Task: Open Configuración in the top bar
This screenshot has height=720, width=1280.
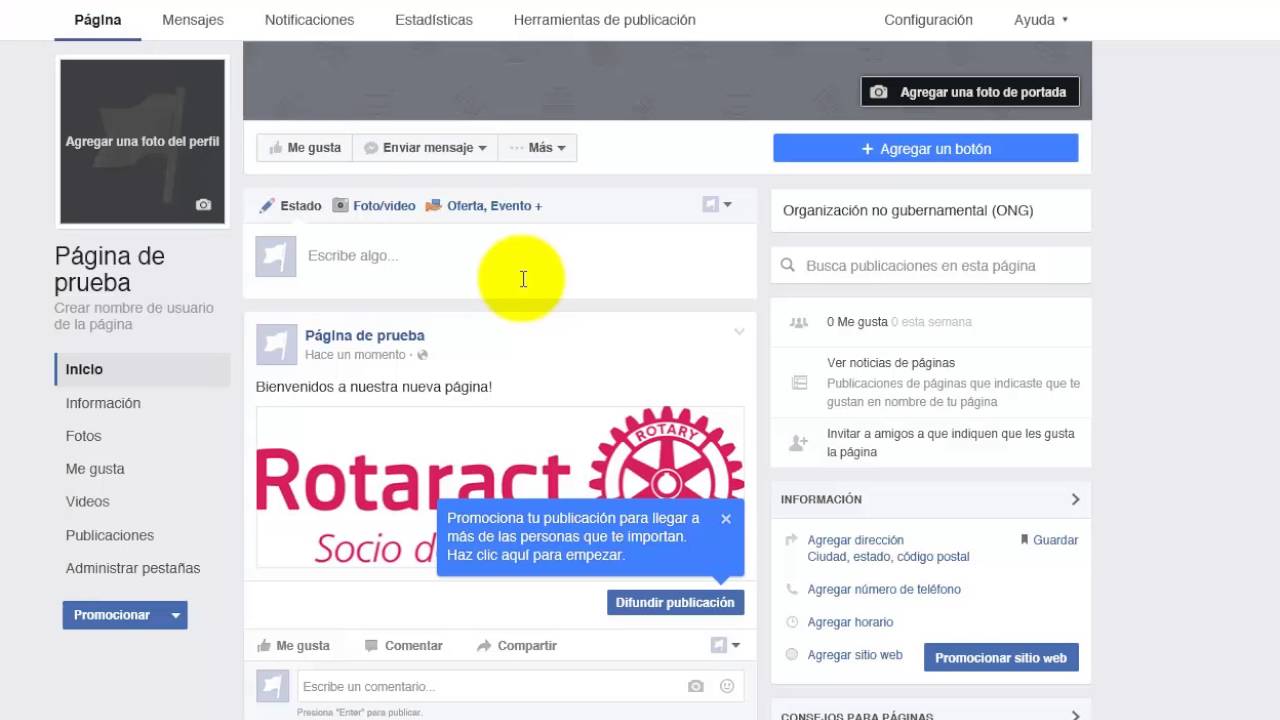Action: point(928,20)
